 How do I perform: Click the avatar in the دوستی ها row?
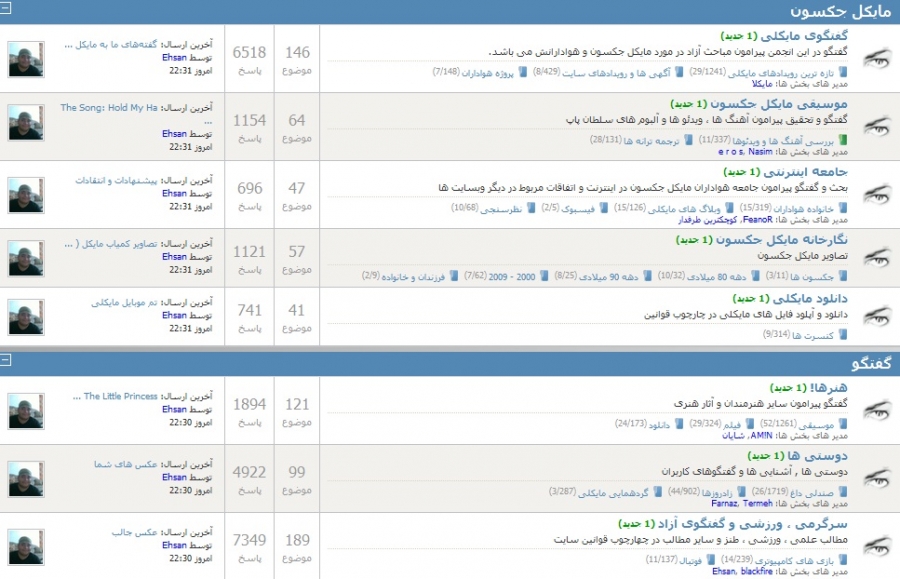[25, 478]
